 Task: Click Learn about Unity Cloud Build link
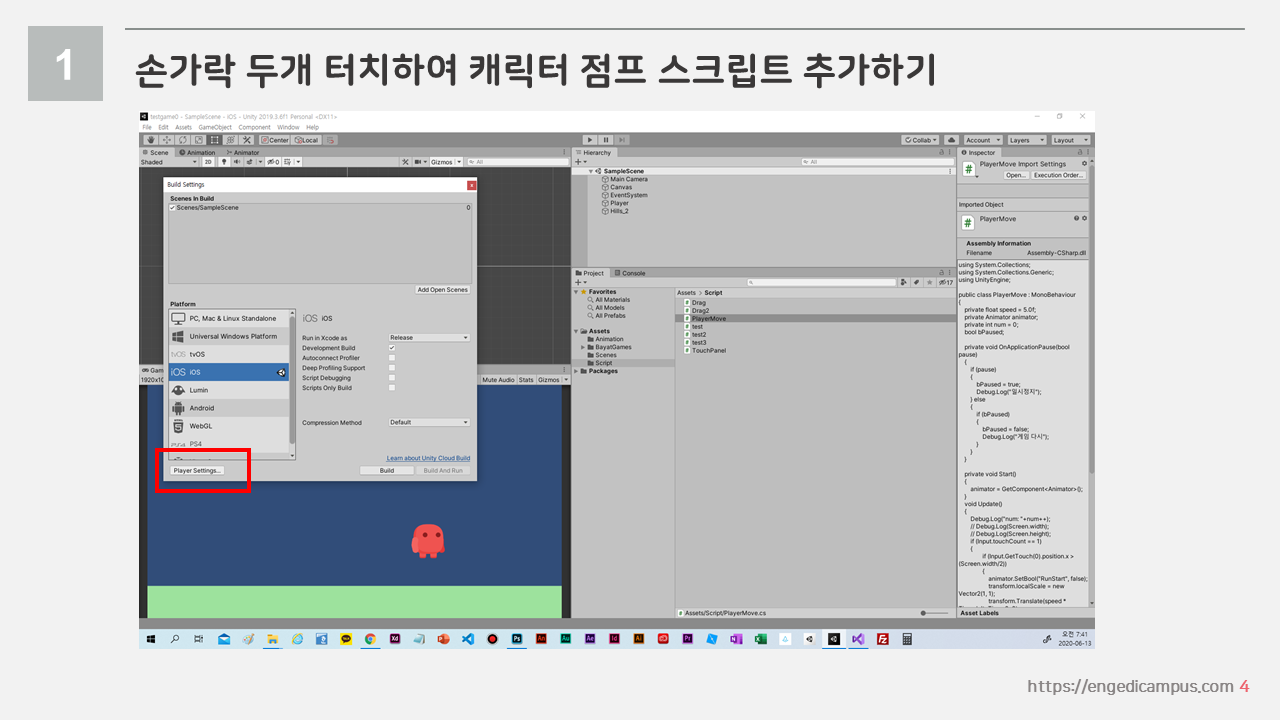coord(428,458)
